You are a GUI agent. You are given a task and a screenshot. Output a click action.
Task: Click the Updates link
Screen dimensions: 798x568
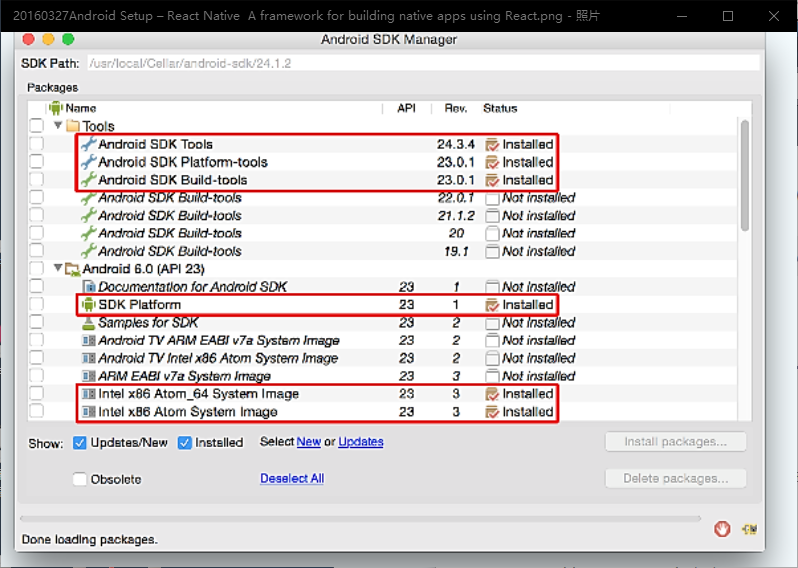[361, 442]
